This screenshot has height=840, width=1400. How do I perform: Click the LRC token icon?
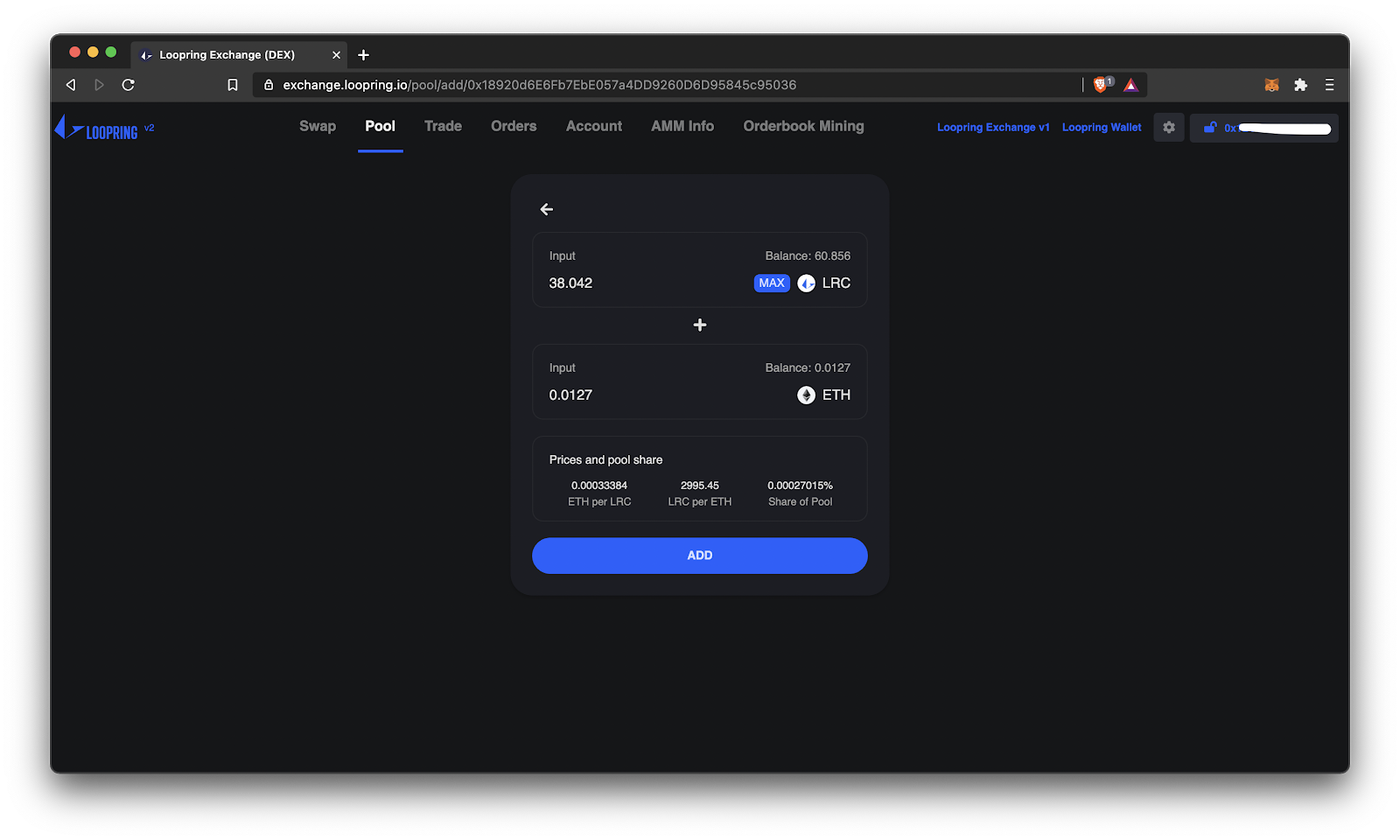[x=807, y=283]
